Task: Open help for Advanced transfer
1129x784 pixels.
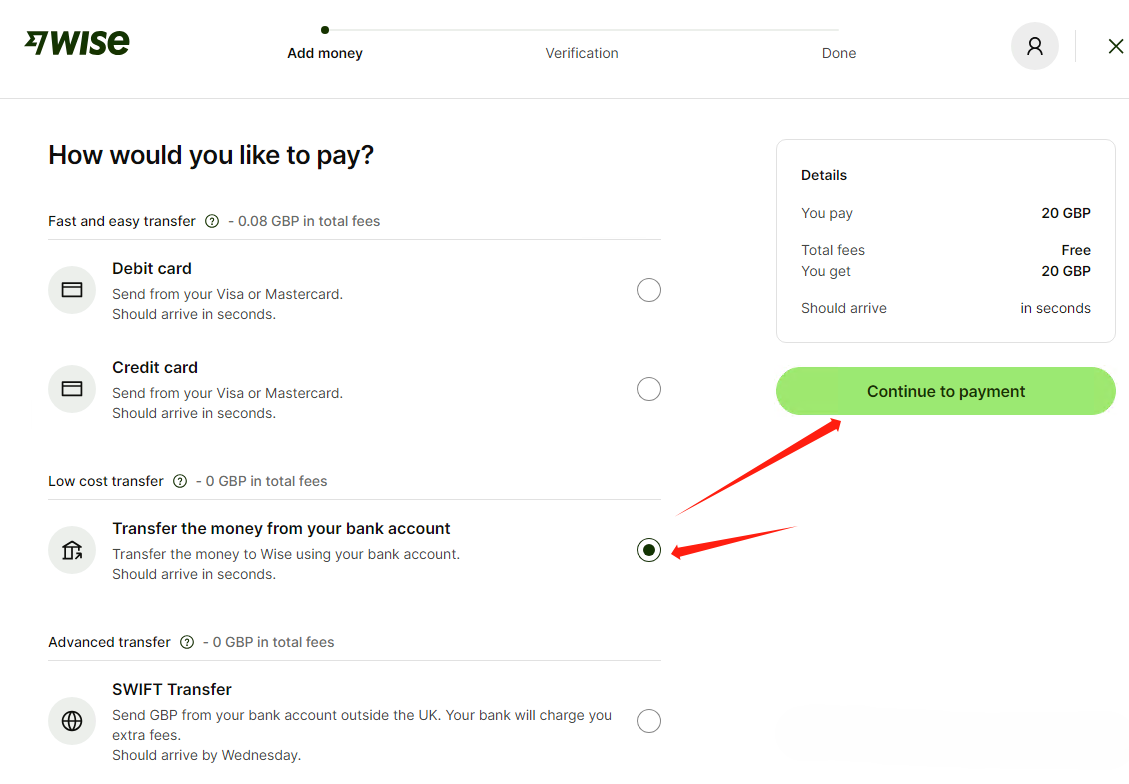Action: (x=187, y=642)
